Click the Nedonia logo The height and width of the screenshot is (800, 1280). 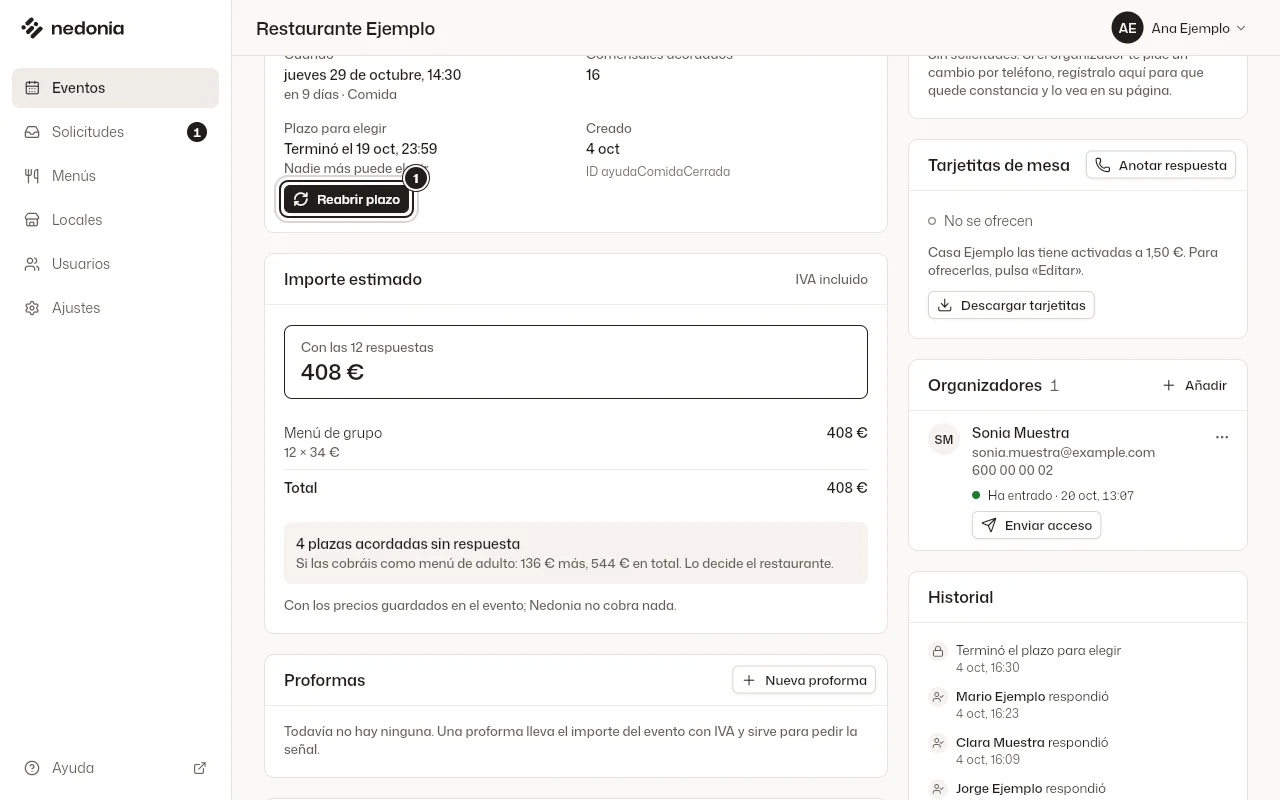72,28
